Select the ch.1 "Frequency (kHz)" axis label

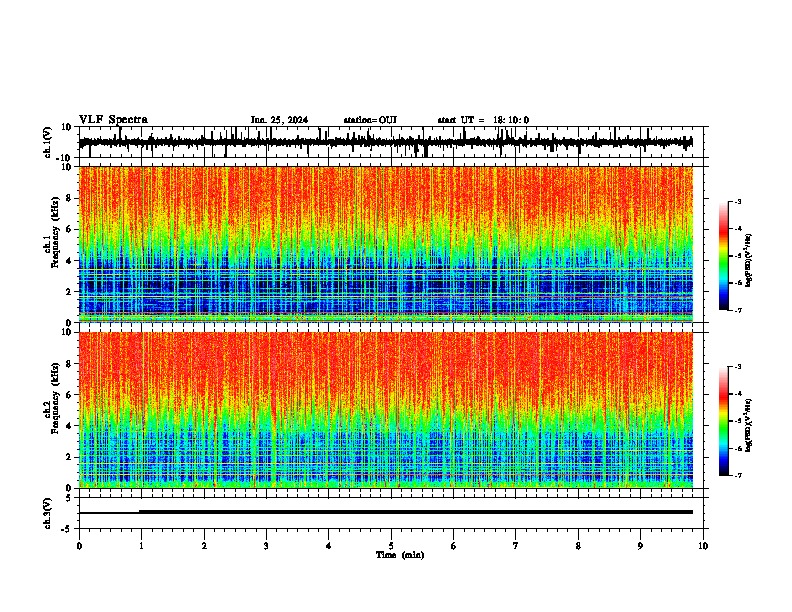[x=55, y=232]
